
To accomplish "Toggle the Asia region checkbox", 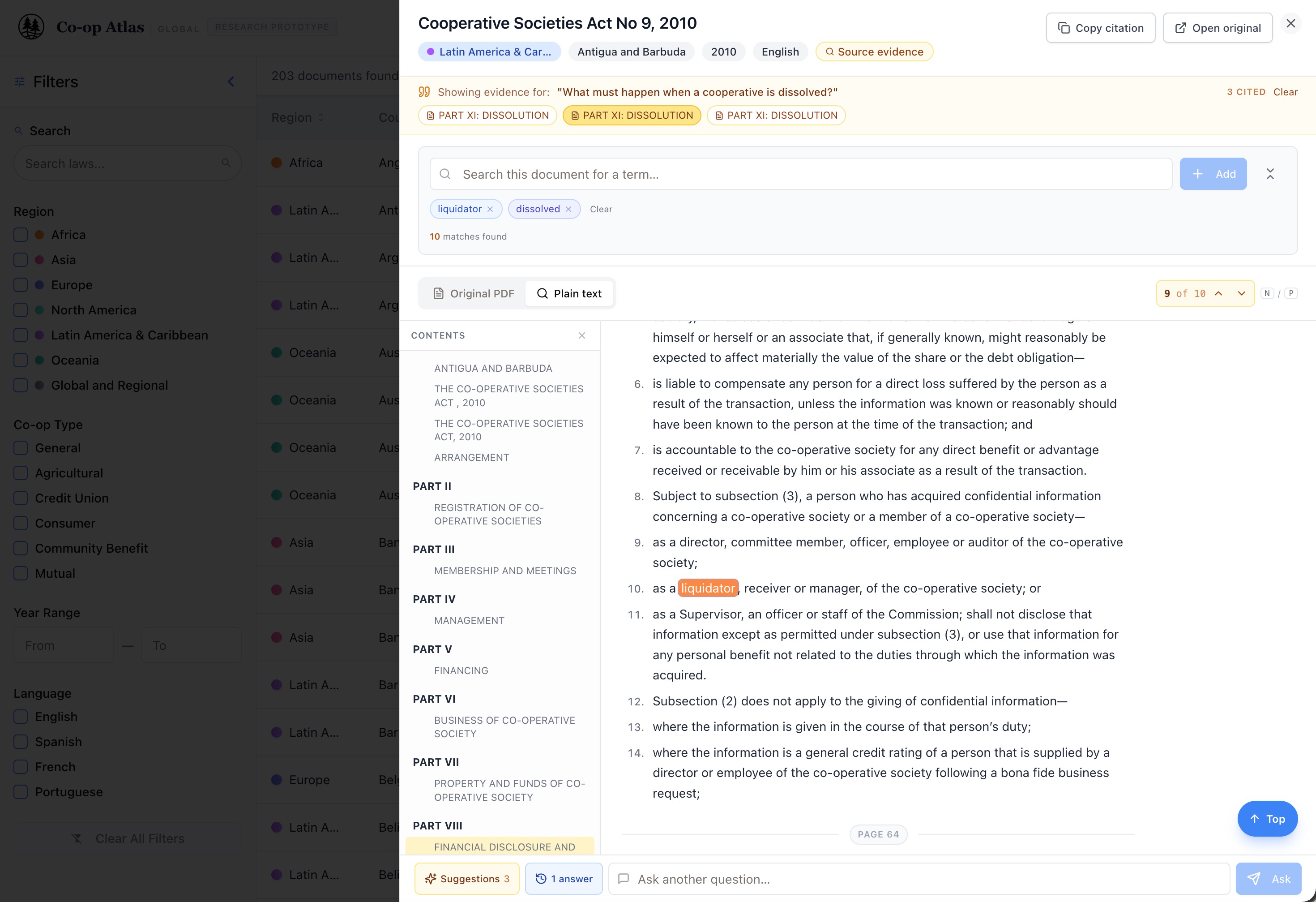I will pos(21,259).
